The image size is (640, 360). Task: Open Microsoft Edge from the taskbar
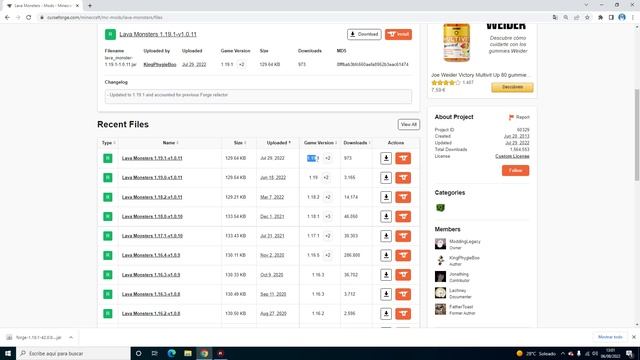[x=171, y=353]
